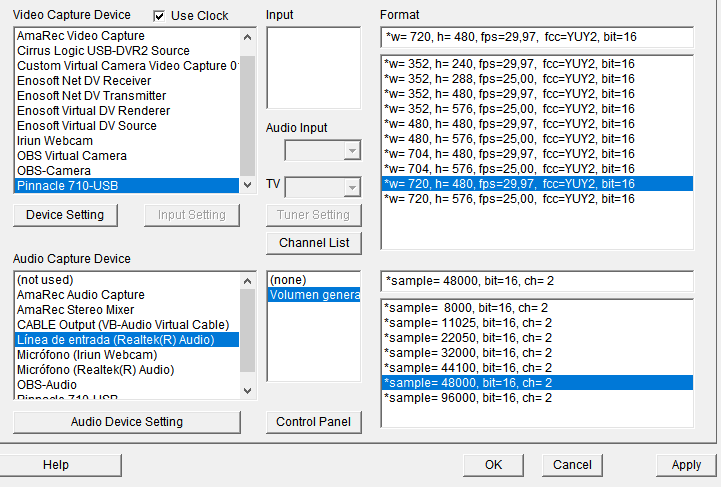
Task: Open the Channel List
Action: (x=314, y=243)
